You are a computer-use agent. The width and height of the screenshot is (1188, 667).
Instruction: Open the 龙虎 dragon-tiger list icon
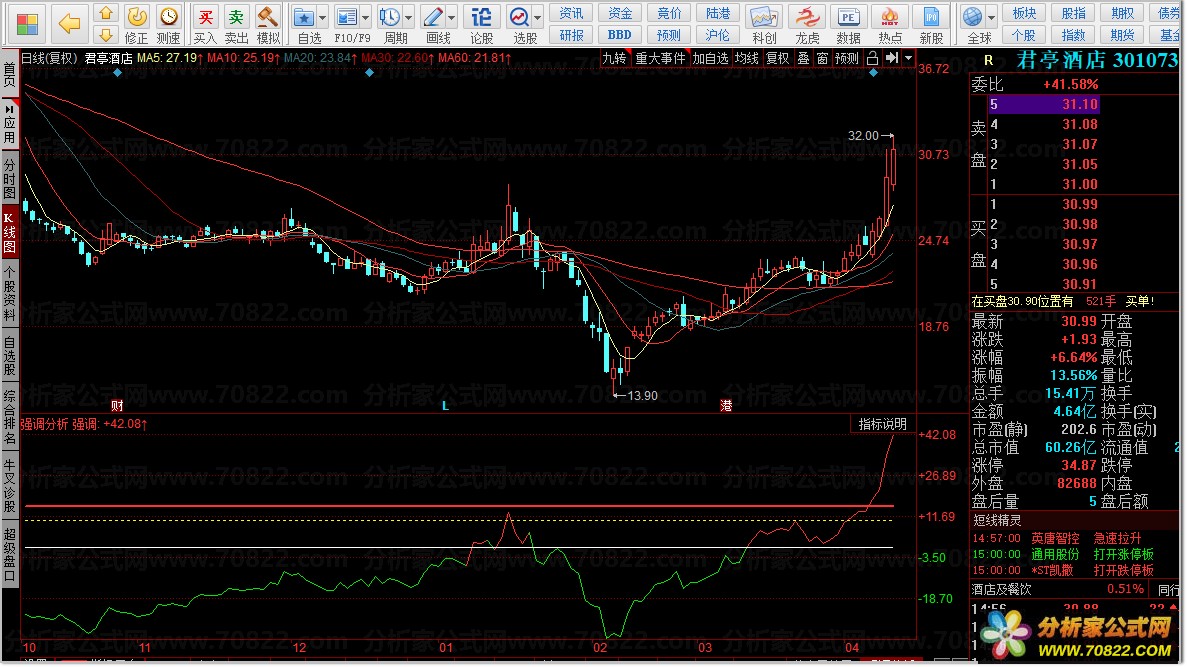(x=807, y=23)
